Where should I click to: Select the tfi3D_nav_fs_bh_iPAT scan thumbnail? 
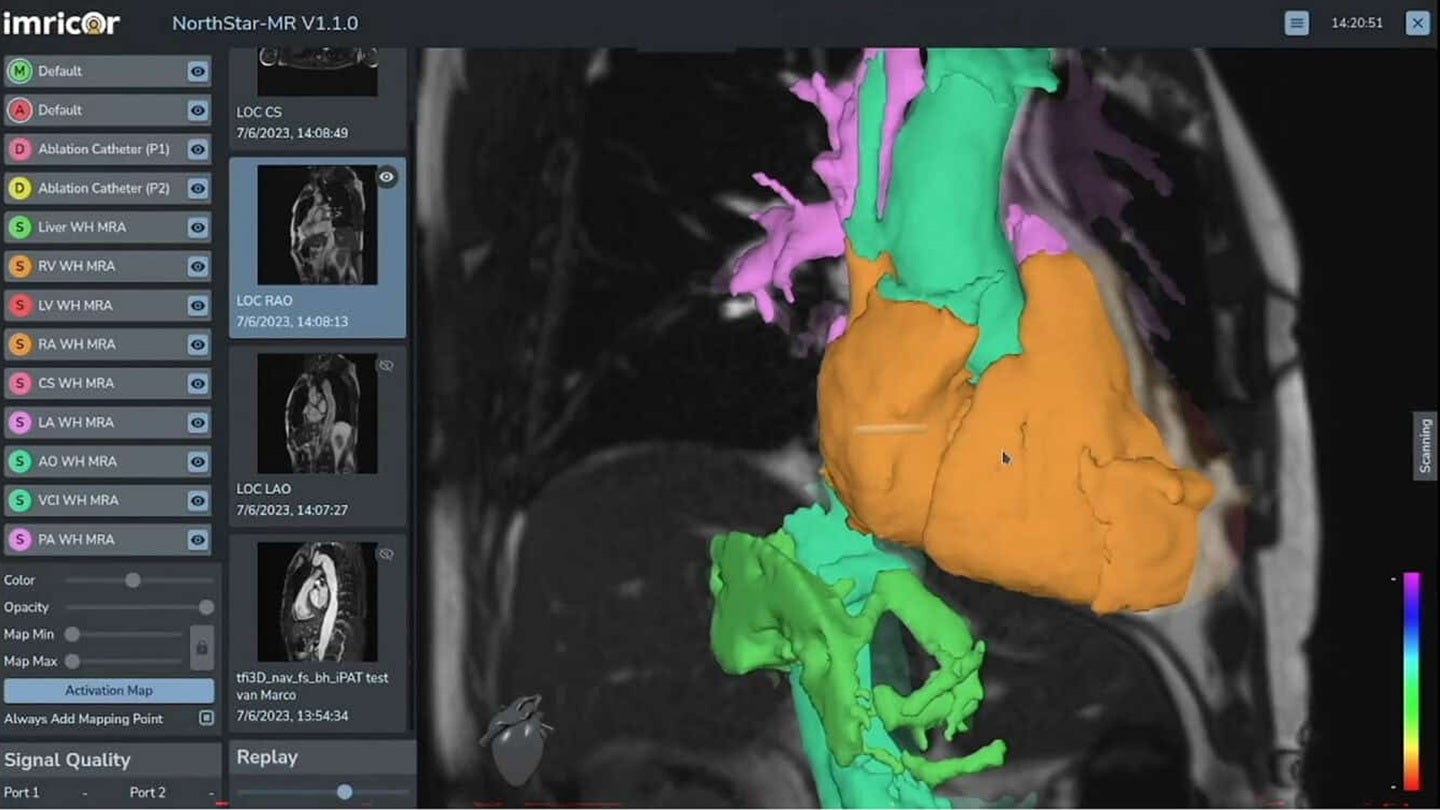tap(317, 601)
